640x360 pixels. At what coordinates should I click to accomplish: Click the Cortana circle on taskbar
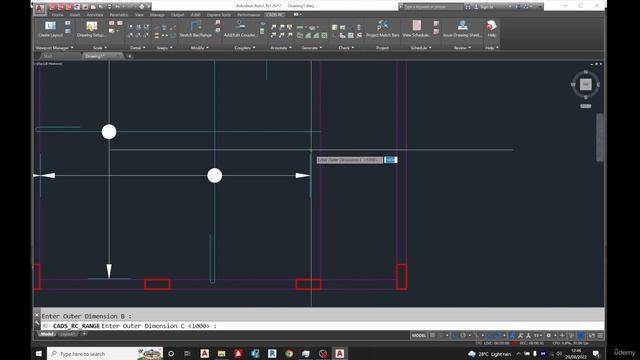[171, 353]
